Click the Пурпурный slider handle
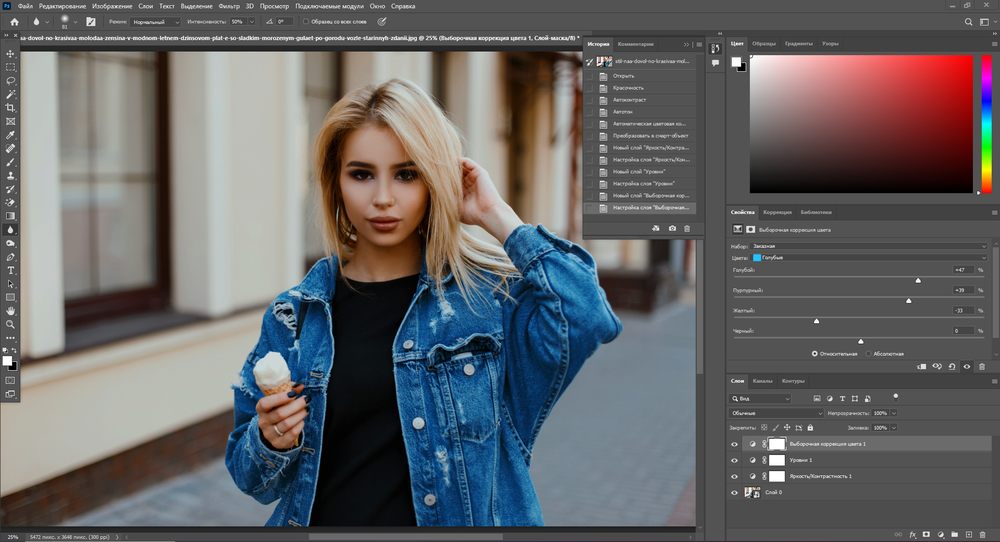 pyautogui.click(x=908, y=300)
